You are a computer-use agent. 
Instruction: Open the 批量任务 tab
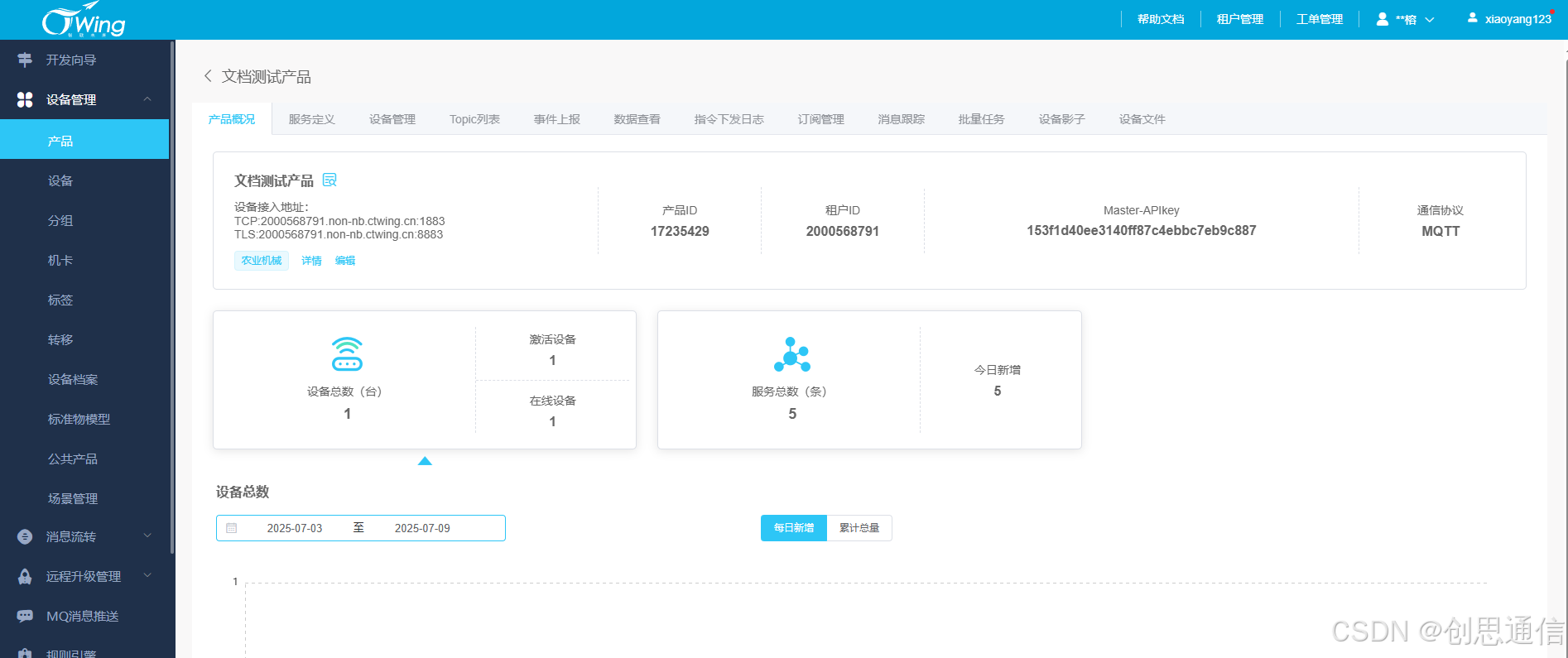click(982, 119)
